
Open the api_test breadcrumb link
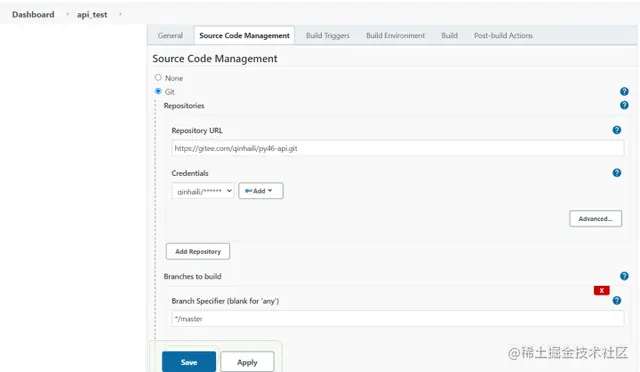[92, 15]
